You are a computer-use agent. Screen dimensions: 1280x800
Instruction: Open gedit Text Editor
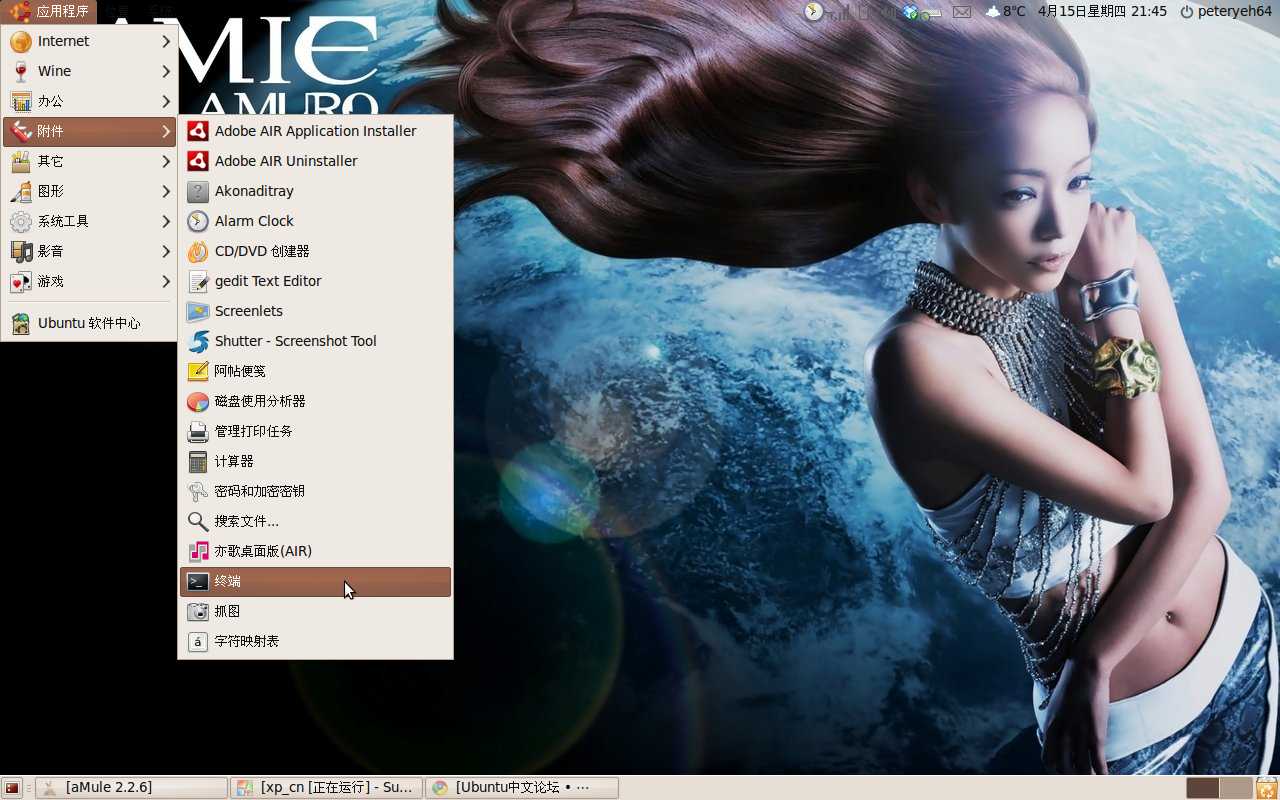click(315, 281)
